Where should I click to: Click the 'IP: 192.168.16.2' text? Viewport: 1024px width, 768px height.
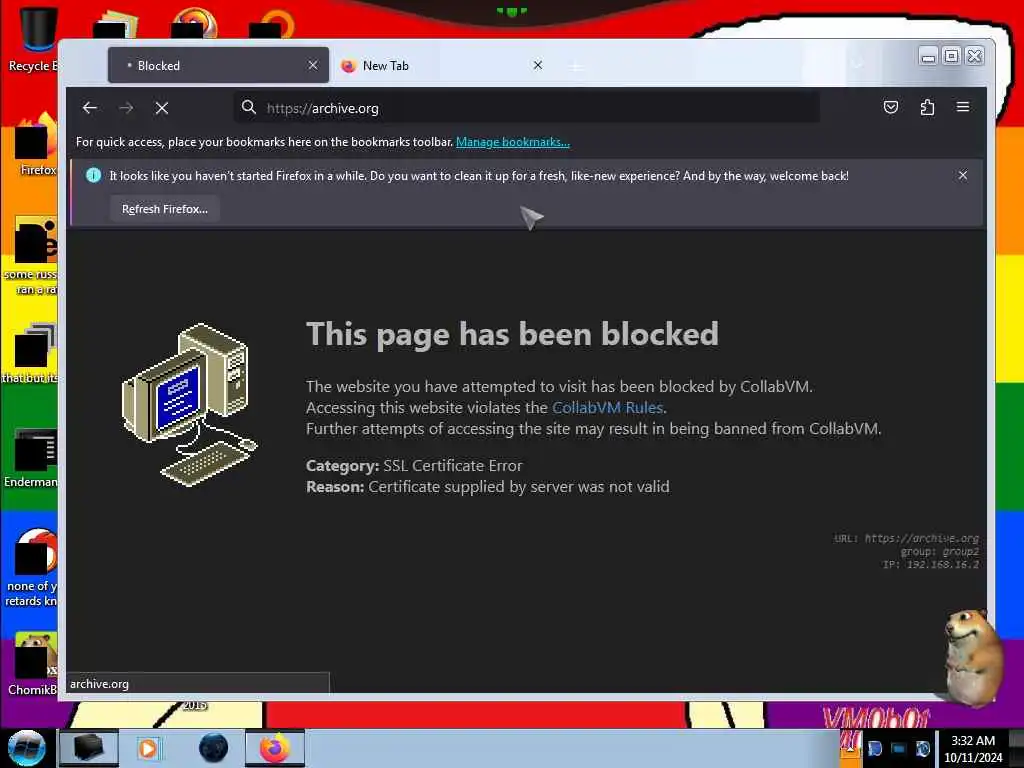pos(931,564)
